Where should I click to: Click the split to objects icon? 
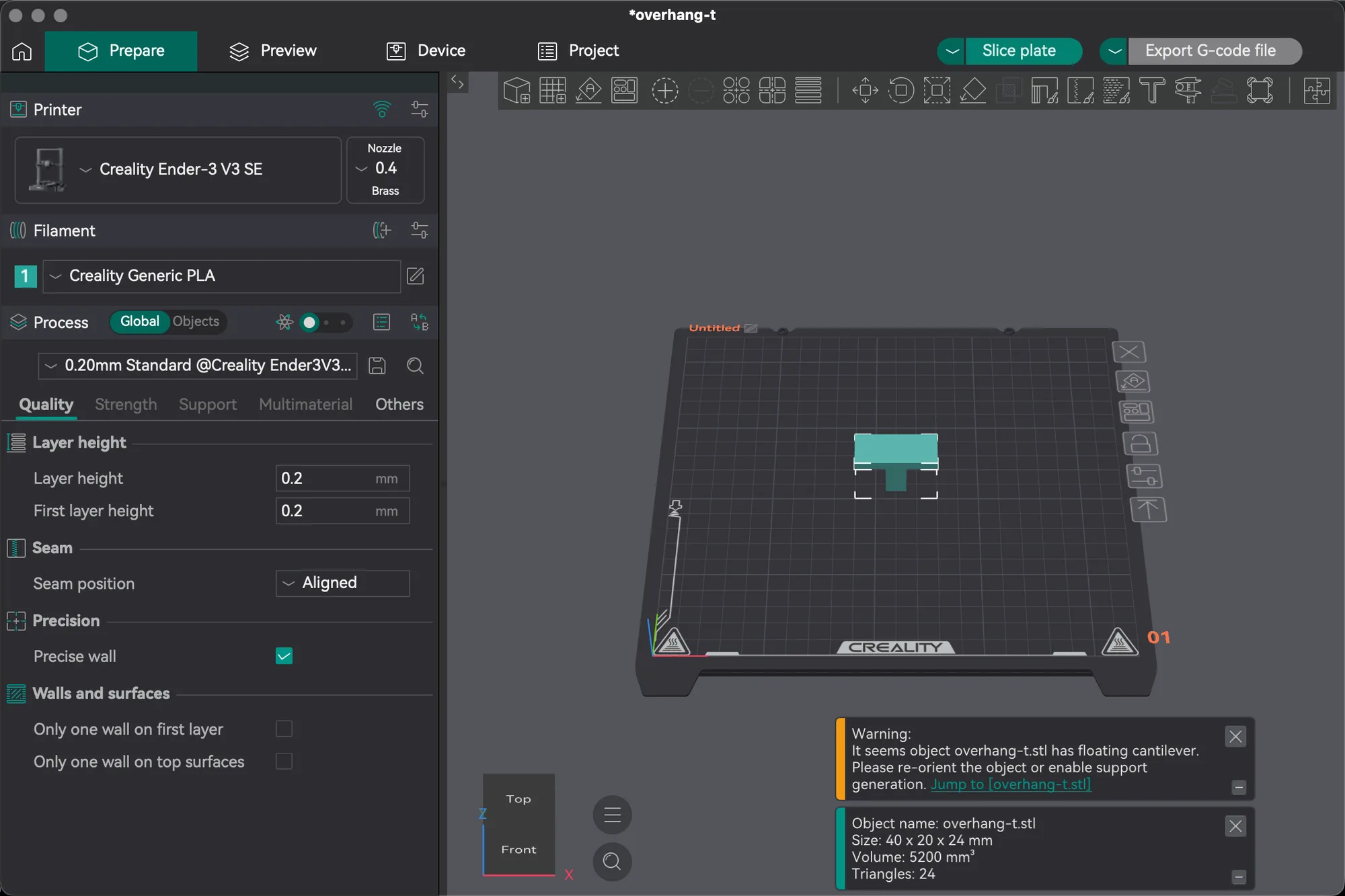tap(736, 90)
